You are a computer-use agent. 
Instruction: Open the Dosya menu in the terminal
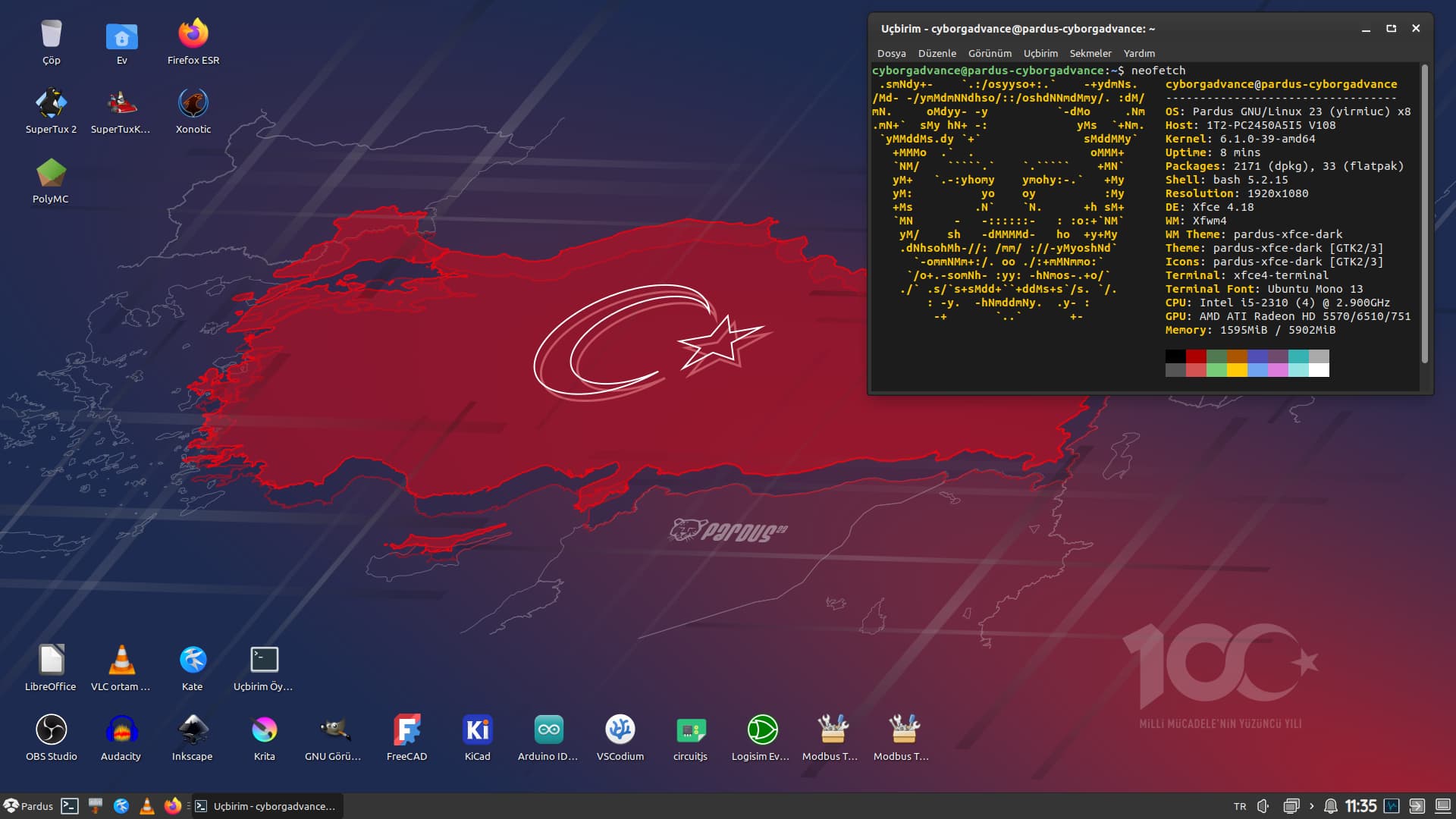(891, 53)
